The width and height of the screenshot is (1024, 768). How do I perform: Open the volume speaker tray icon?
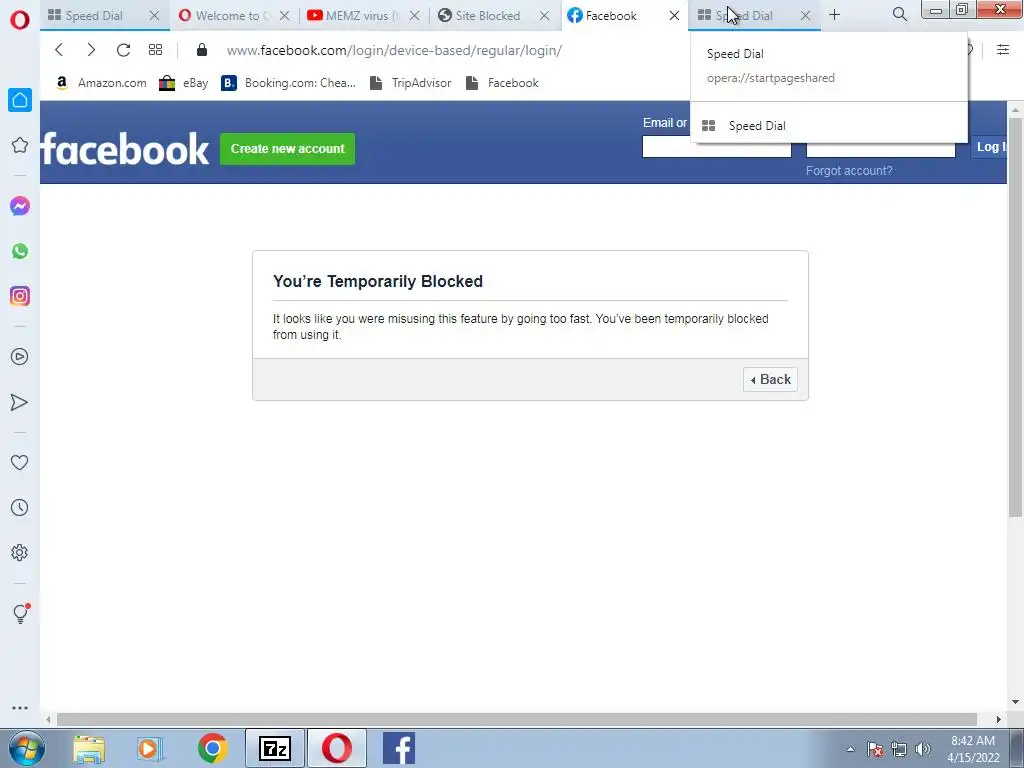coord(923,749)
